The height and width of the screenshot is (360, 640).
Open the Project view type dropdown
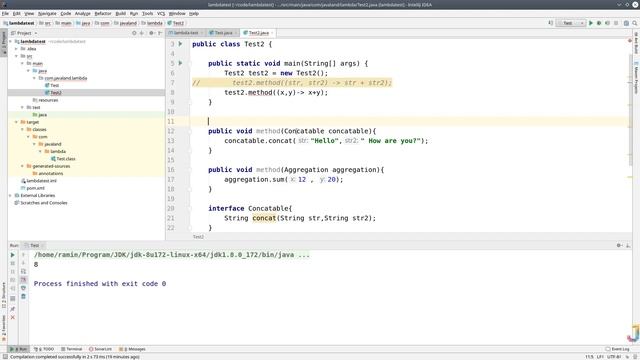coord(24,33)
